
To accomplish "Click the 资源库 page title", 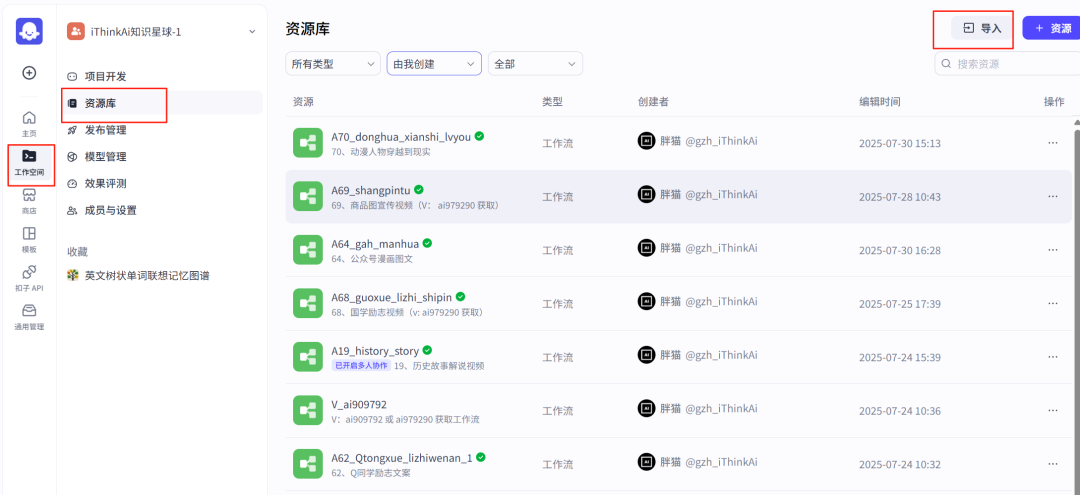I will coord(307,29).
